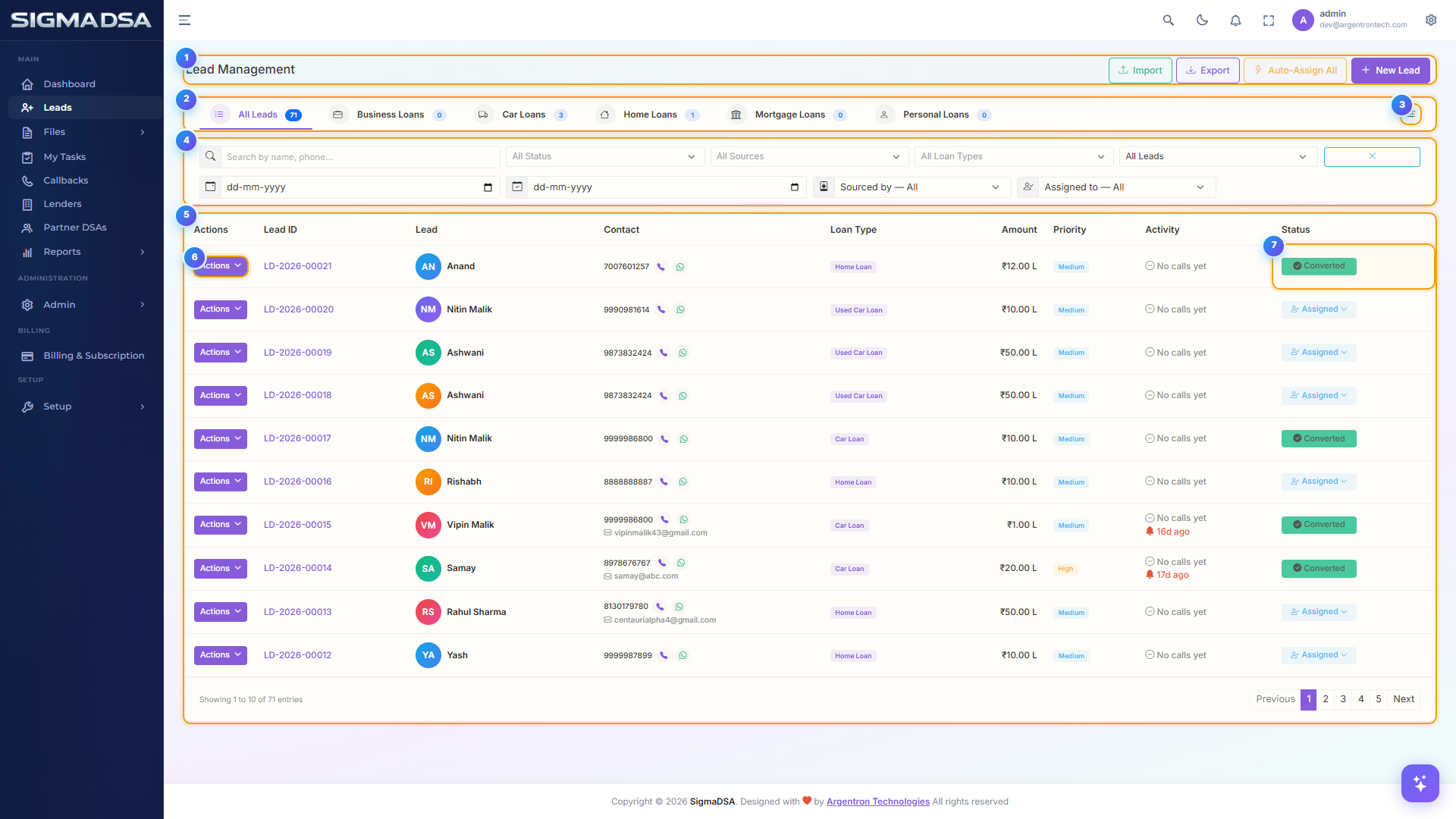Expand the Files sidebar submenu

point(82,132)
